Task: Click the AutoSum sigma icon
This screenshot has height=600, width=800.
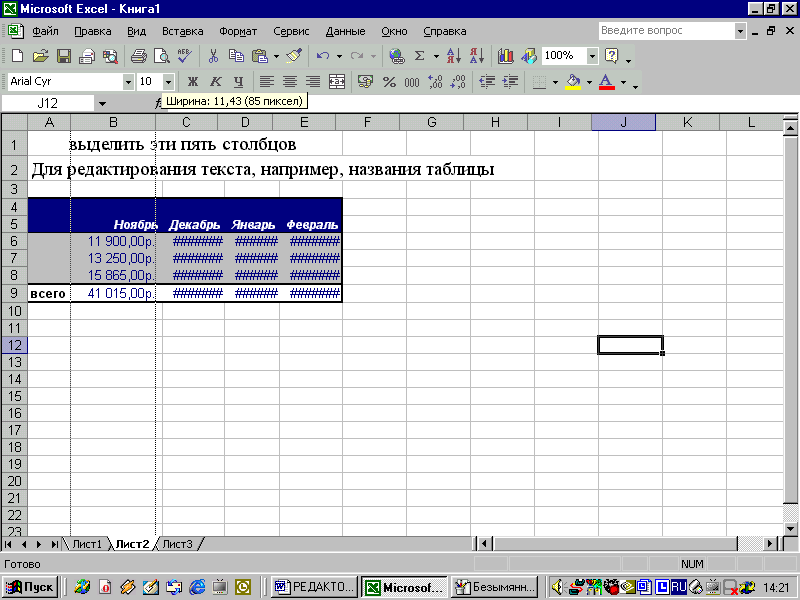Action: [419, 56]
